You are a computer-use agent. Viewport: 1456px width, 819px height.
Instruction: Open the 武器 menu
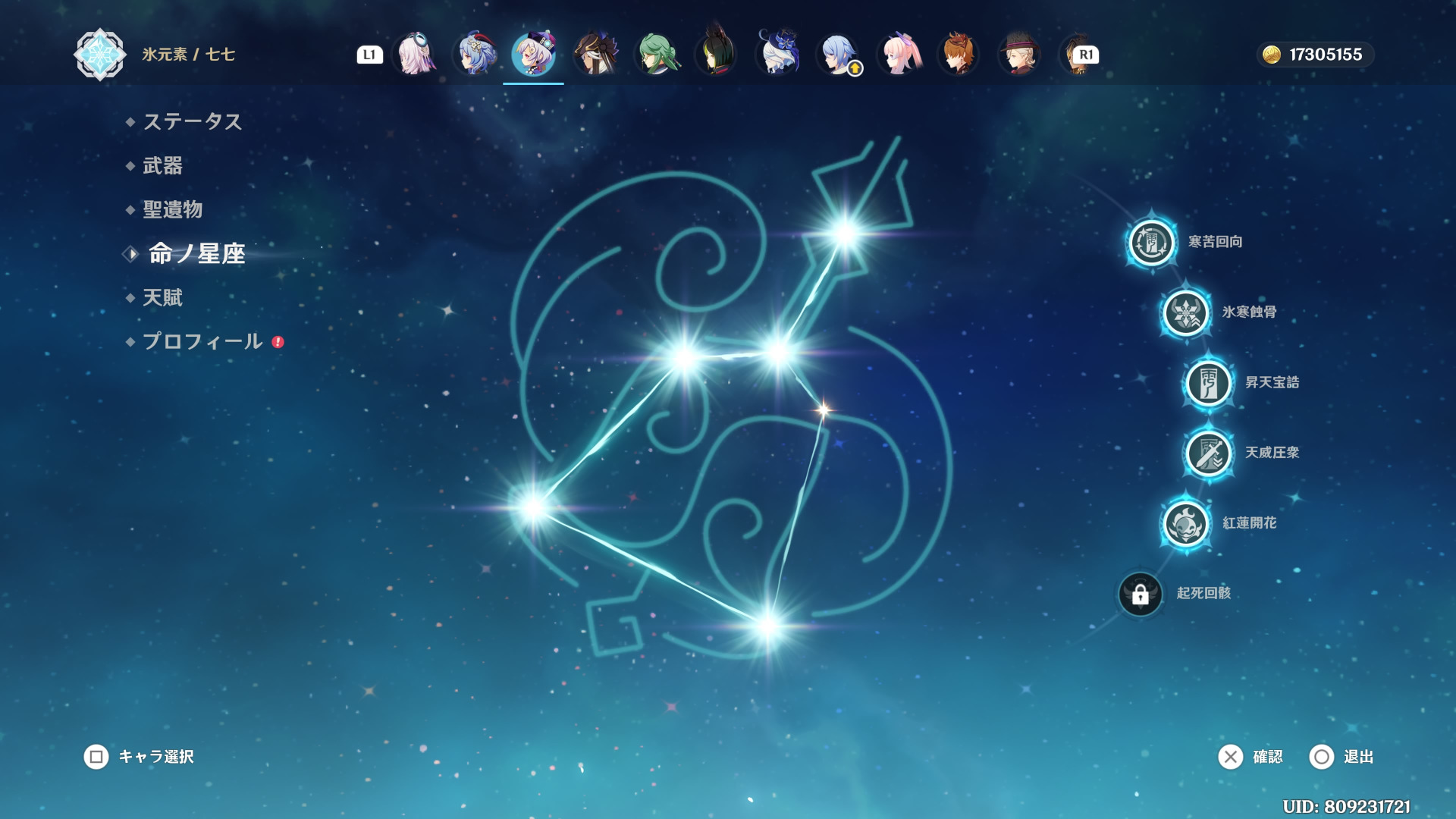point(163,165)
